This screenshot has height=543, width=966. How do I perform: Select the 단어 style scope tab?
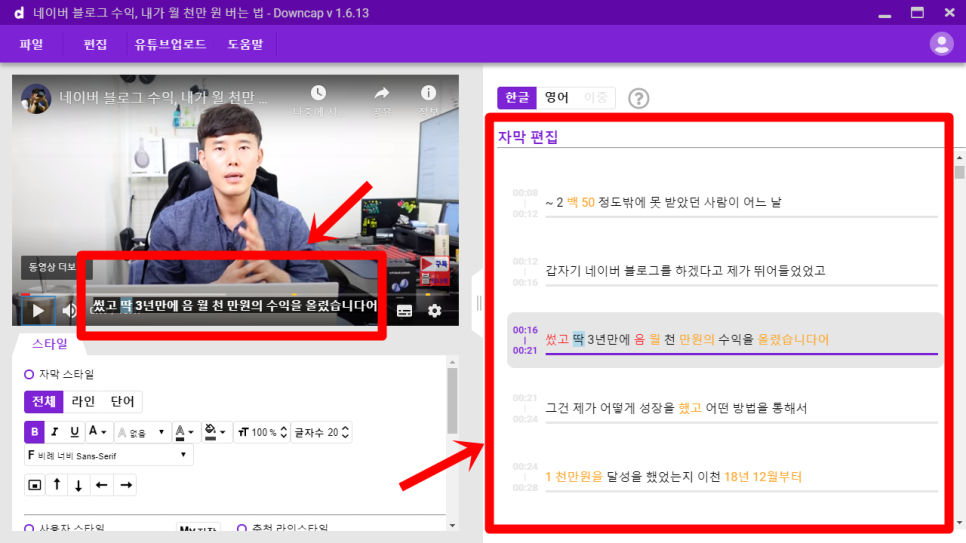pos(122,402)
